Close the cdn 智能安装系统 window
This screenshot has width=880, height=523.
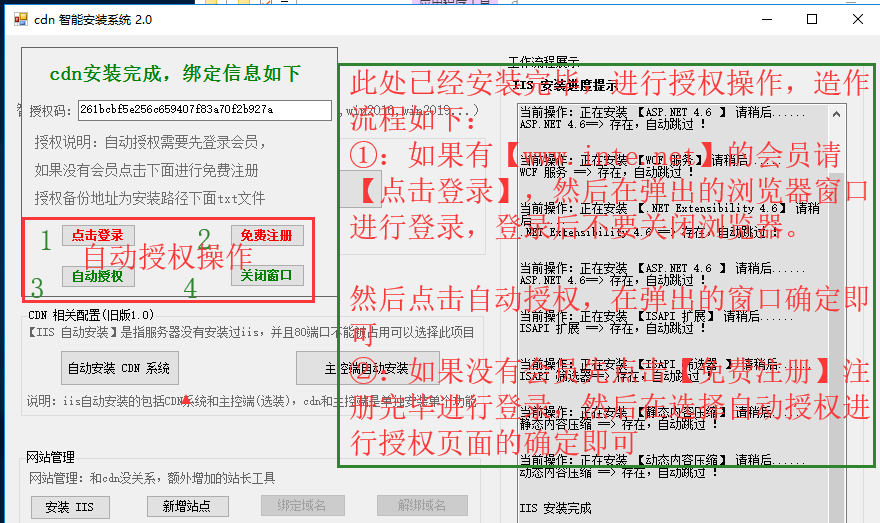pyautogui.click(x=857, y=19)
